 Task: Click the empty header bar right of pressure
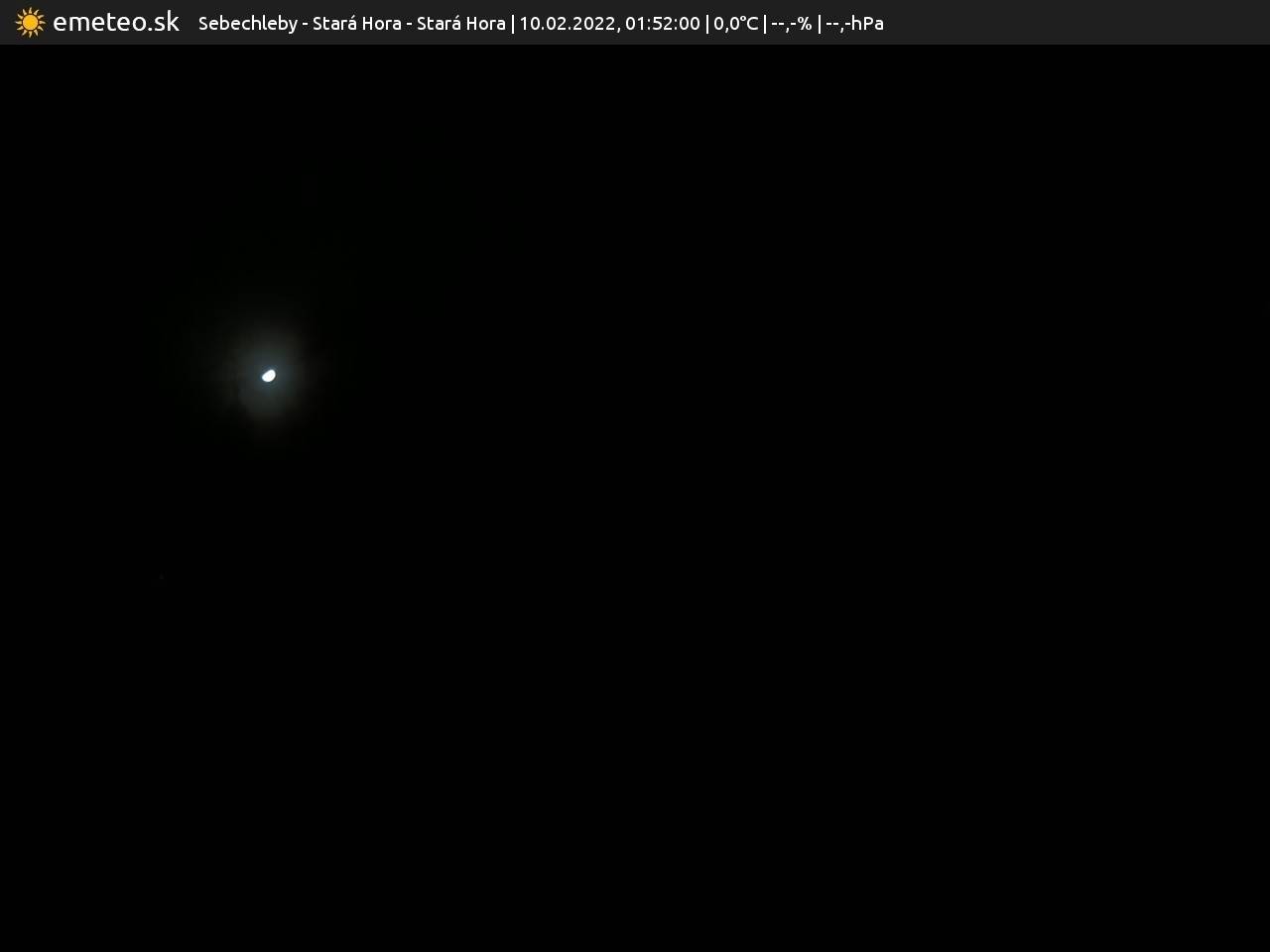[x=1072, y=22]
